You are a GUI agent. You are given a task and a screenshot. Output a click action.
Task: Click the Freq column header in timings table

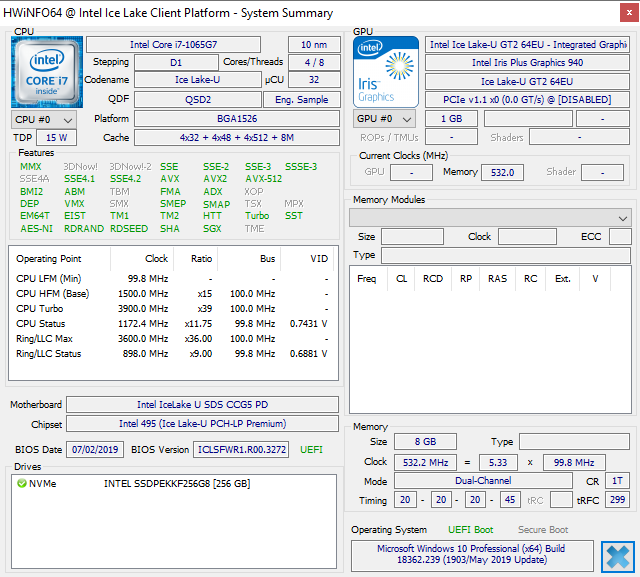coord(367,279)
